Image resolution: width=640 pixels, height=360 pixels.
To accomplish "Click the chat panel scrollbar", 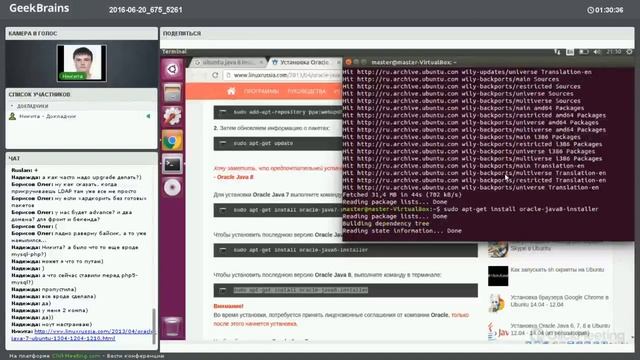I will pos(154,326).
